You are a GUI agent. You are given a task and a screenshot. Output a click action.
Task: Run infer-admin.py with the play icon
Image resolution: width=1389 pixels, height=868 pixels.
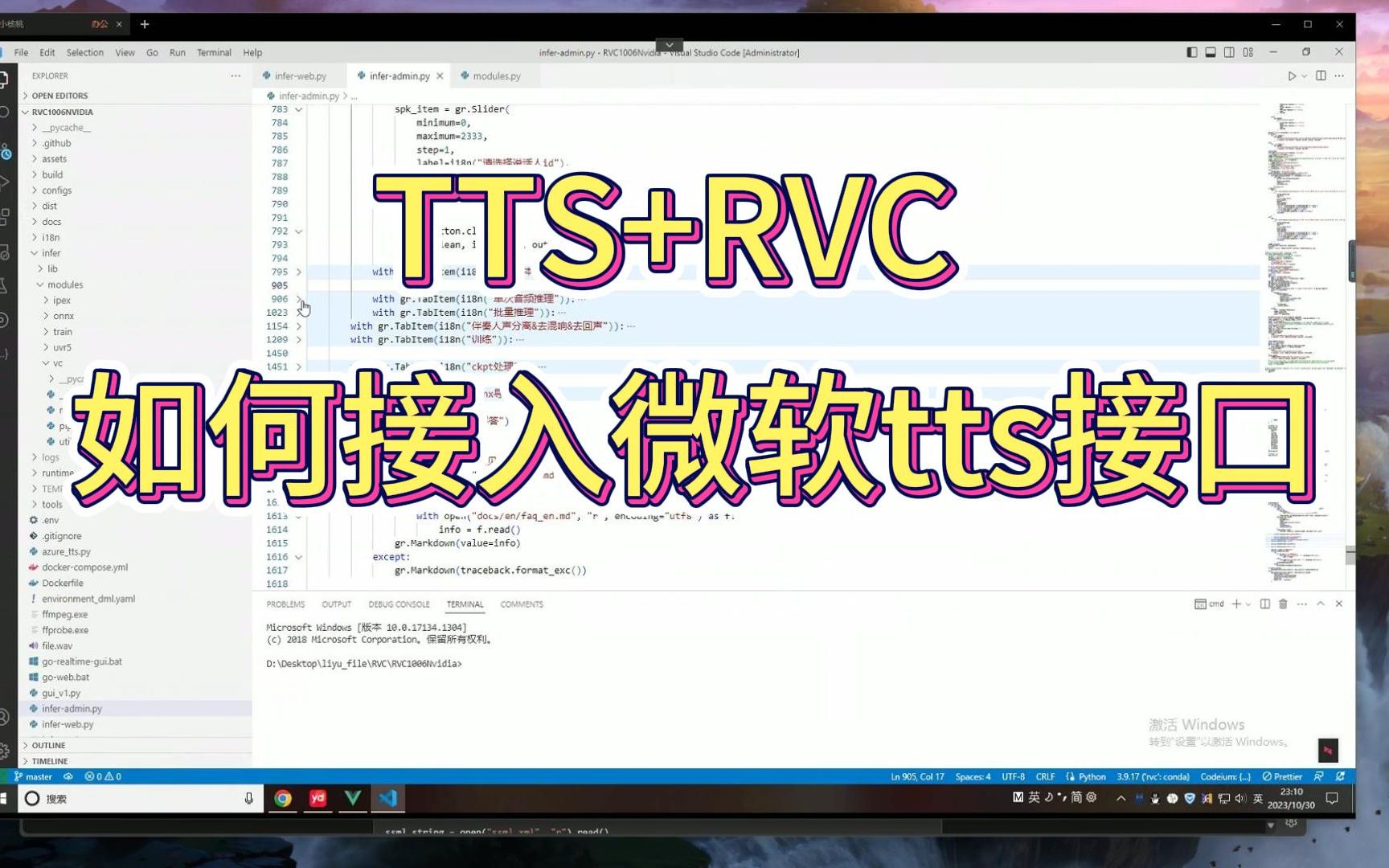(x=1292, y=76)
